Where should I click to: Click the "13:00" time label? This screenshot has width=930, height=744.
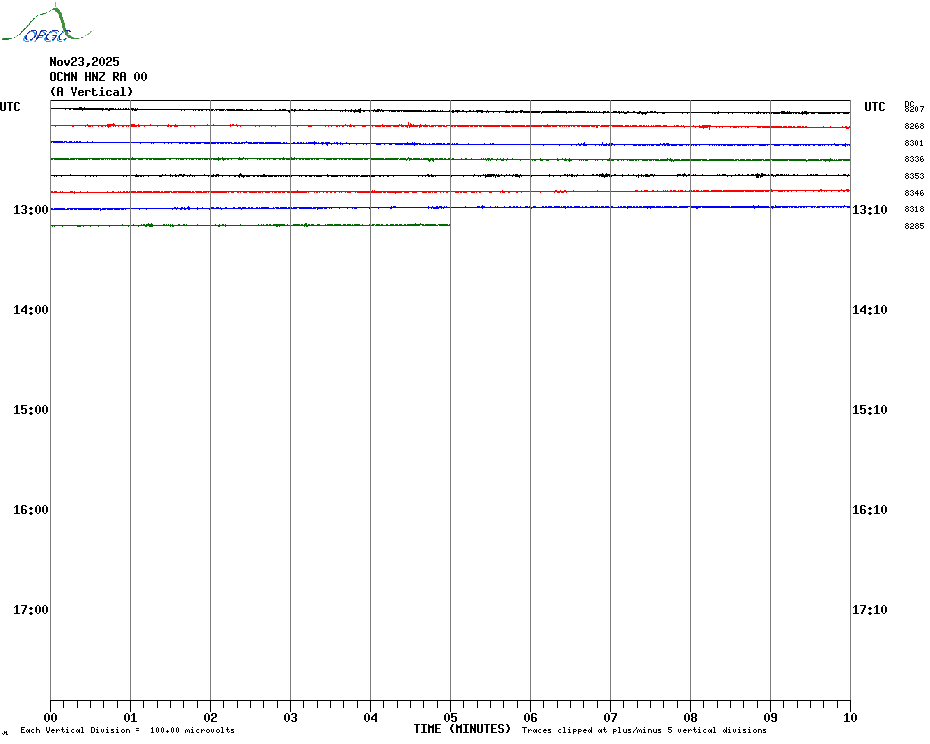(31, 209)
